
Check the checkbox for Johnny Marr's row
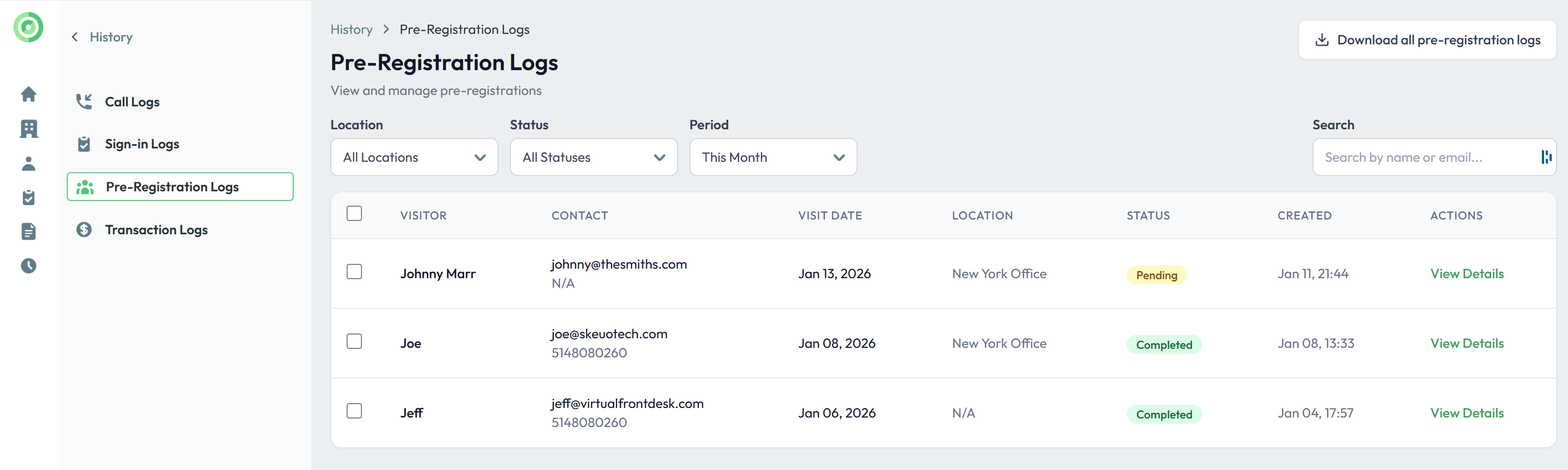click(354, 272)
